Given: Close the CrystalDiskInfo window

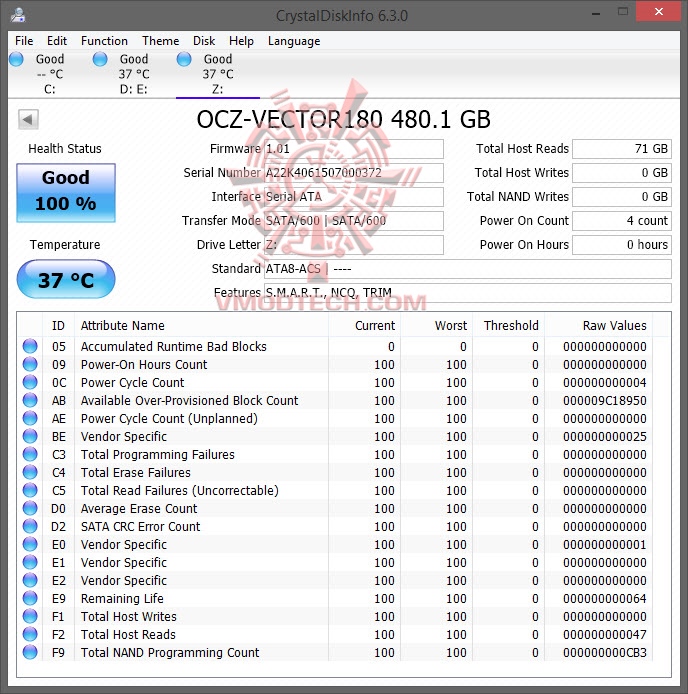Looking at the screenshot, I should coord(658,12).
